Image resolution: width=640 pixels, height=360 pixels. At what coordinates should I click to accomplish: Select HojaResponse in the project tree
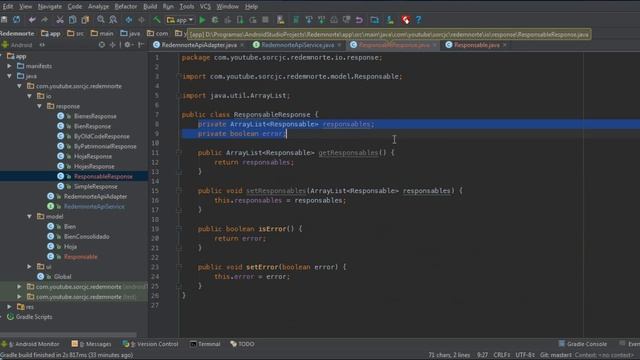(x=93, y=156)
